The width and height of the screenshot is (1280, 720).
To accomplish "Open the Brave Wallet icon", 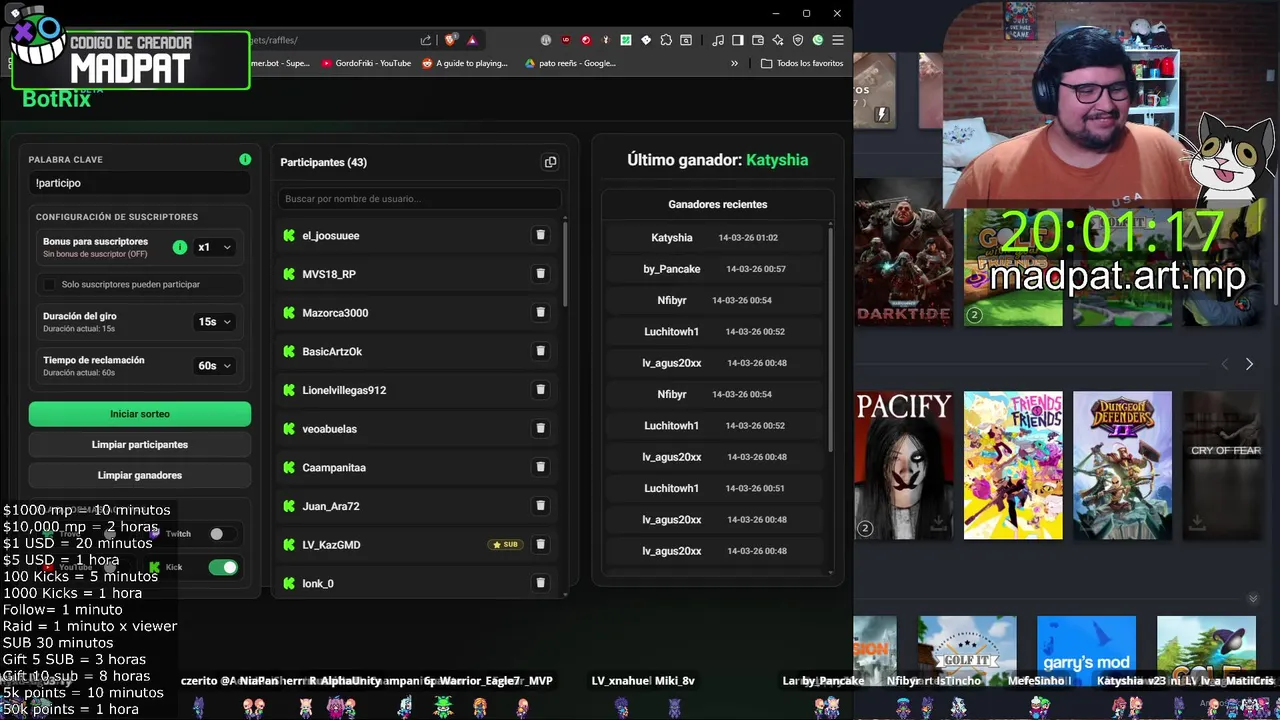I will [758, 40].
